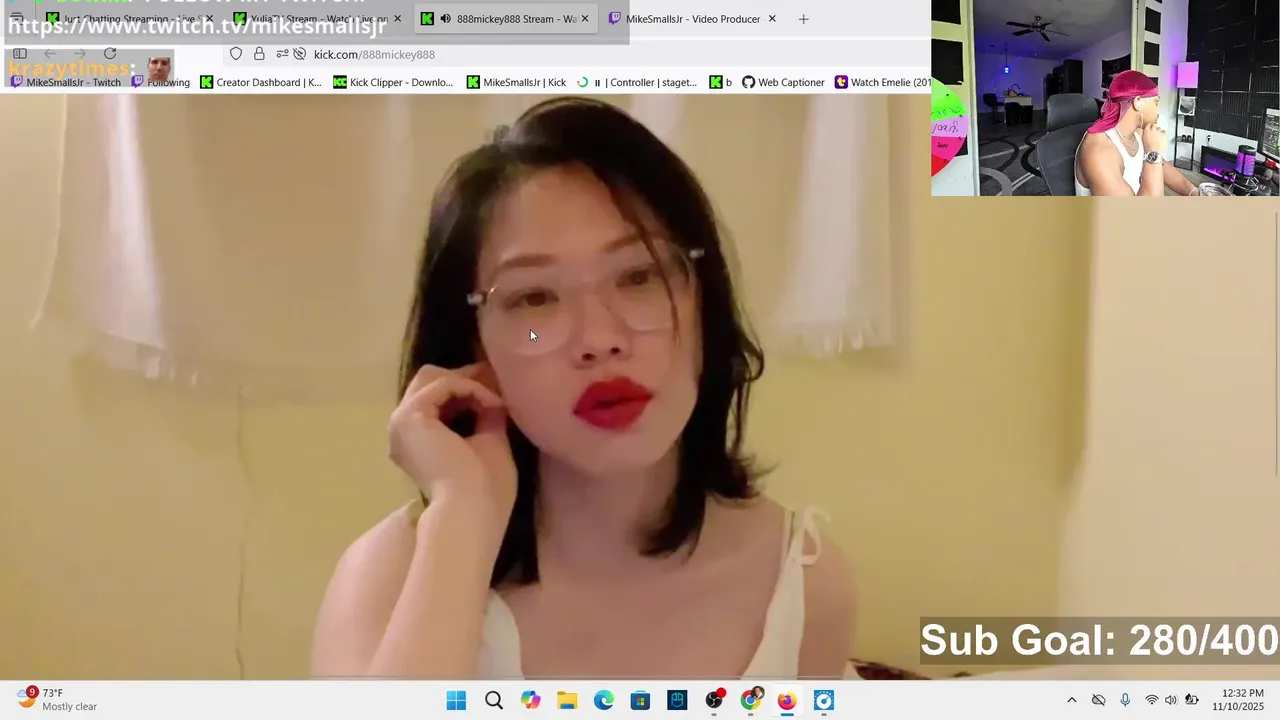Click the microphone tray icon

[x=1125, y=700]
